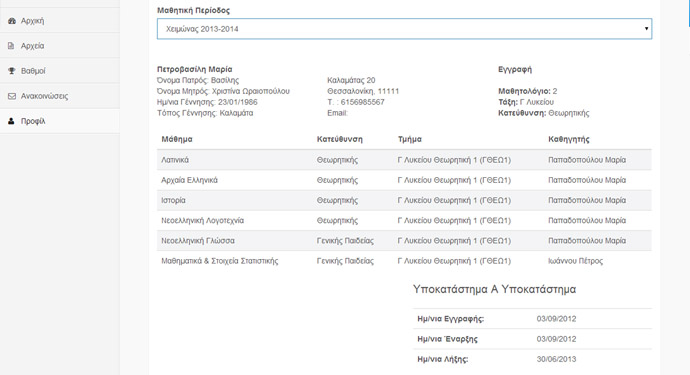Click Θεωρητικής in the Λατινικά row
Viewport: 690px width, 375px height.
point(338,160)
